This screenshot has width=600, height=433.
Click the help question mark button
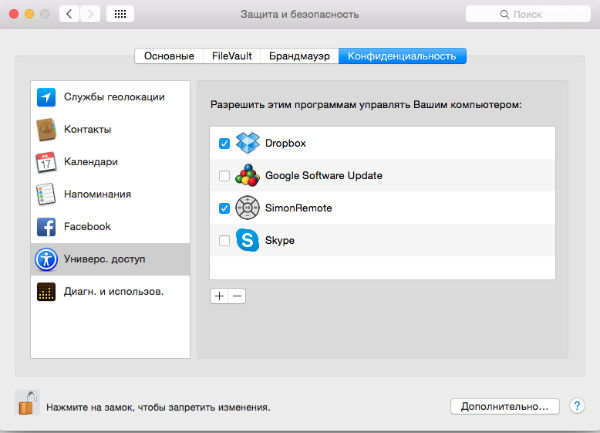[577, 407]
